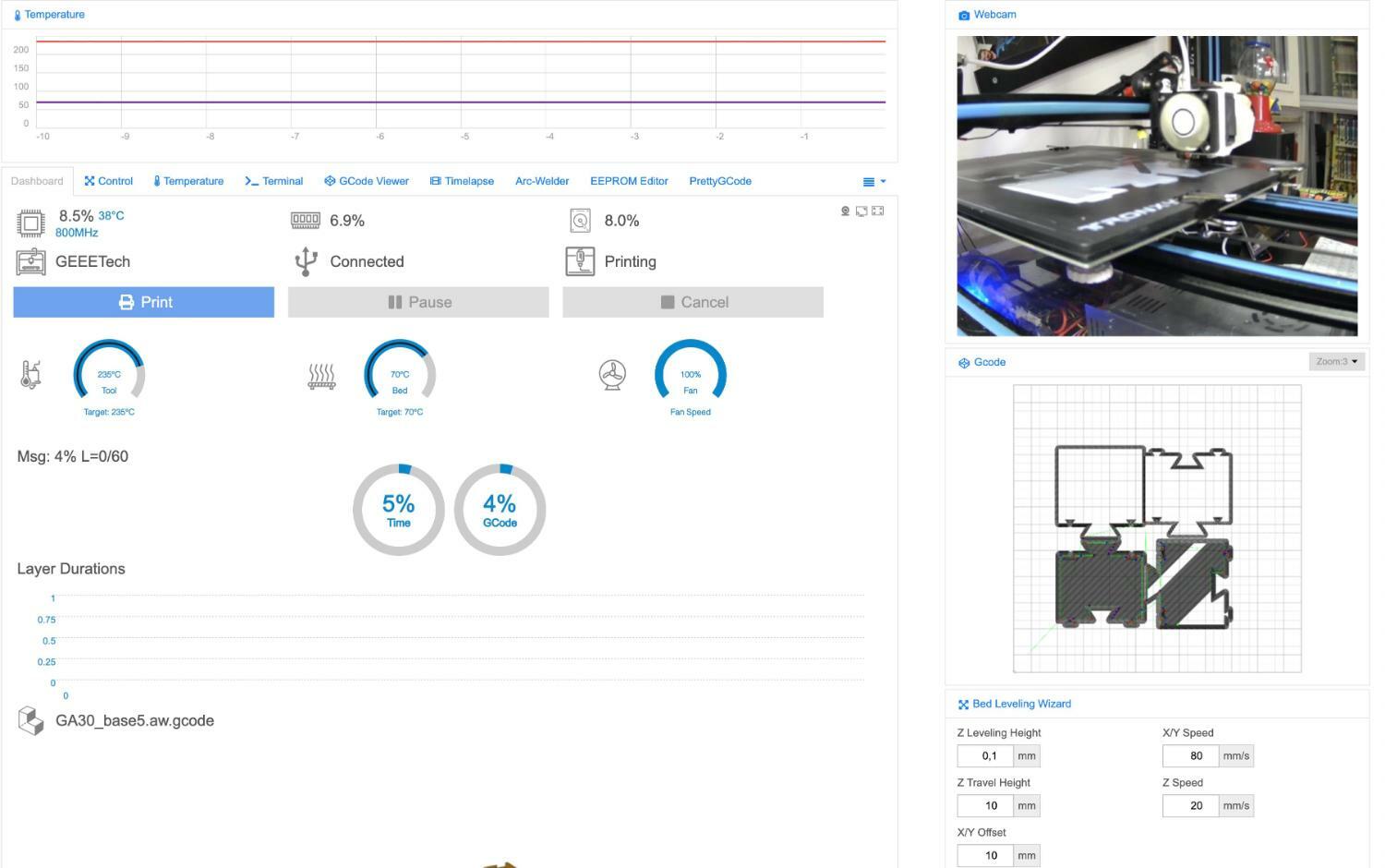Switch to the GCode Viewer tab
Image resolution: width=1385 pixels, height=868 pixels.
(x=367, y=182)
